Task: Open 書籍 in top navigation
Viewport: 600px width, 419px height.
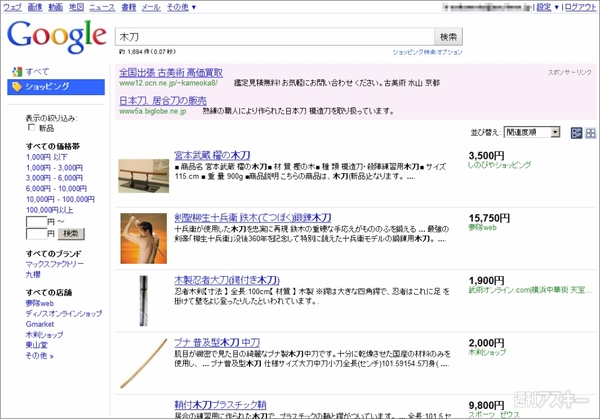Action: (x=129, y=7)
